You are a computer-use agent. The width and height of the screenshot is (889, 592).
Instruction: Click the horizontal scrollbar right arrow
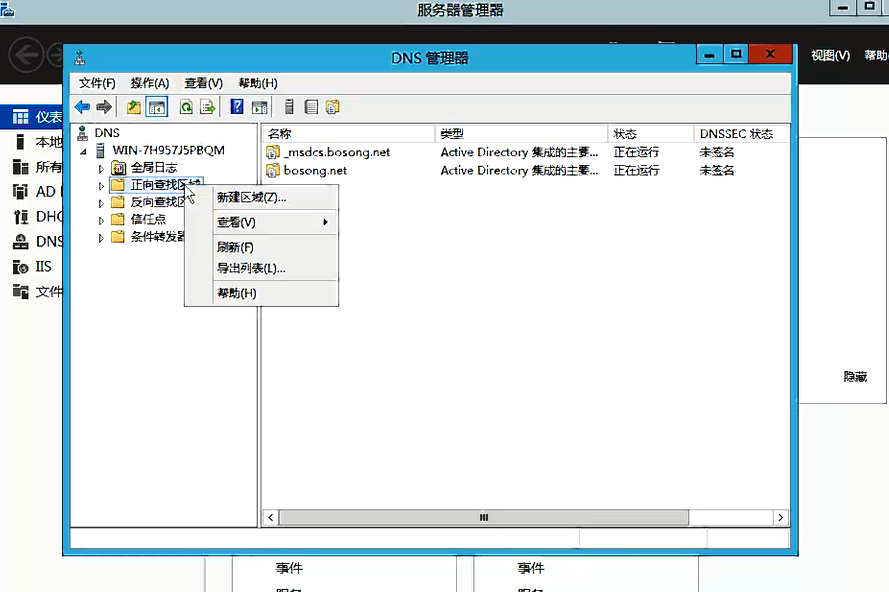781,517
